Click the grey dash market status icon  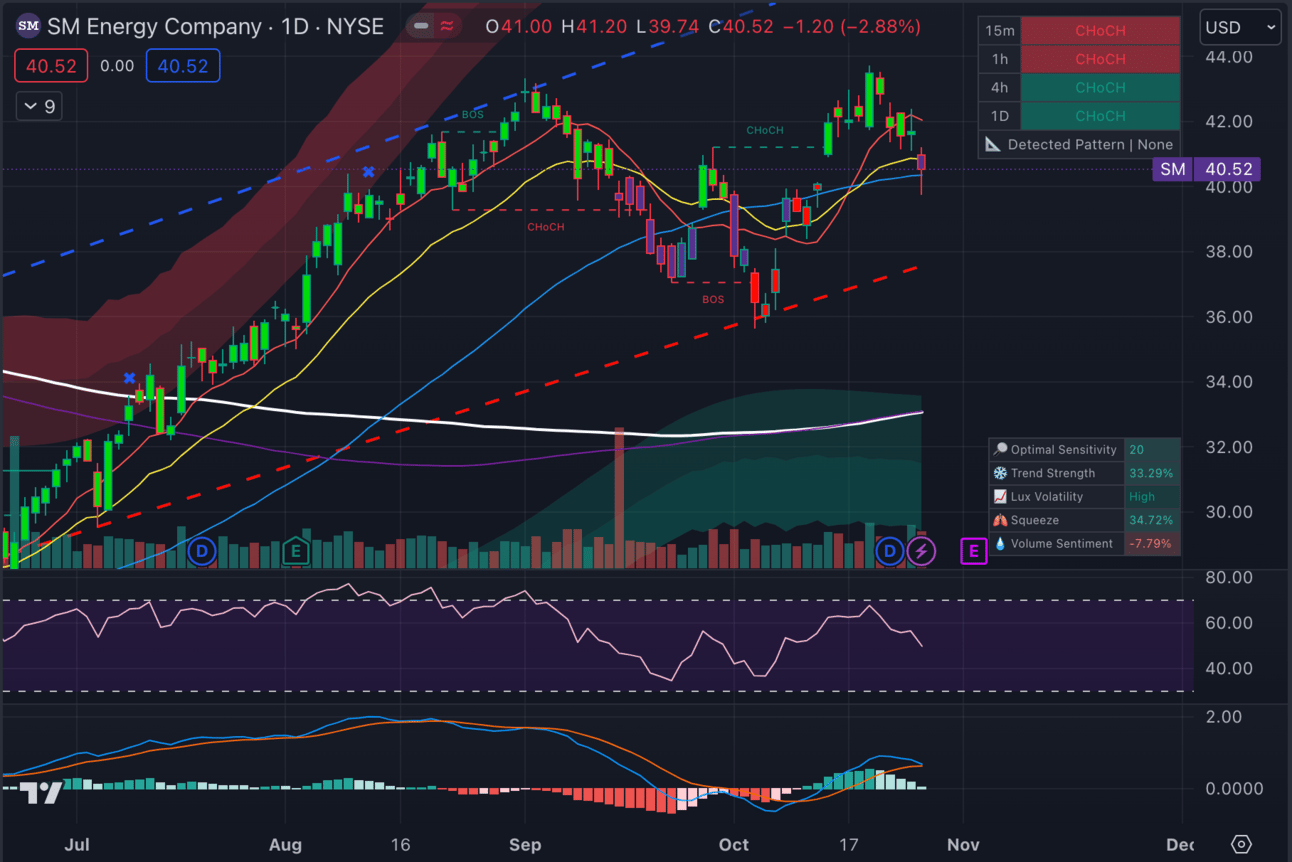[421, 26]
